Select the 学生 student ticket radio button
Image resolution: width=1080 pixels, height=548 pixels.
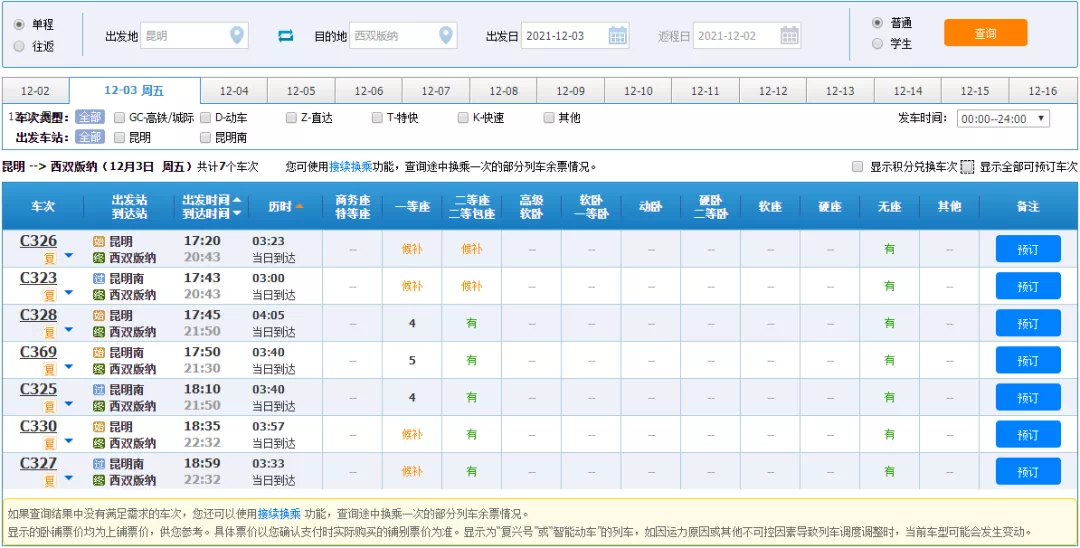pos(878,43)
